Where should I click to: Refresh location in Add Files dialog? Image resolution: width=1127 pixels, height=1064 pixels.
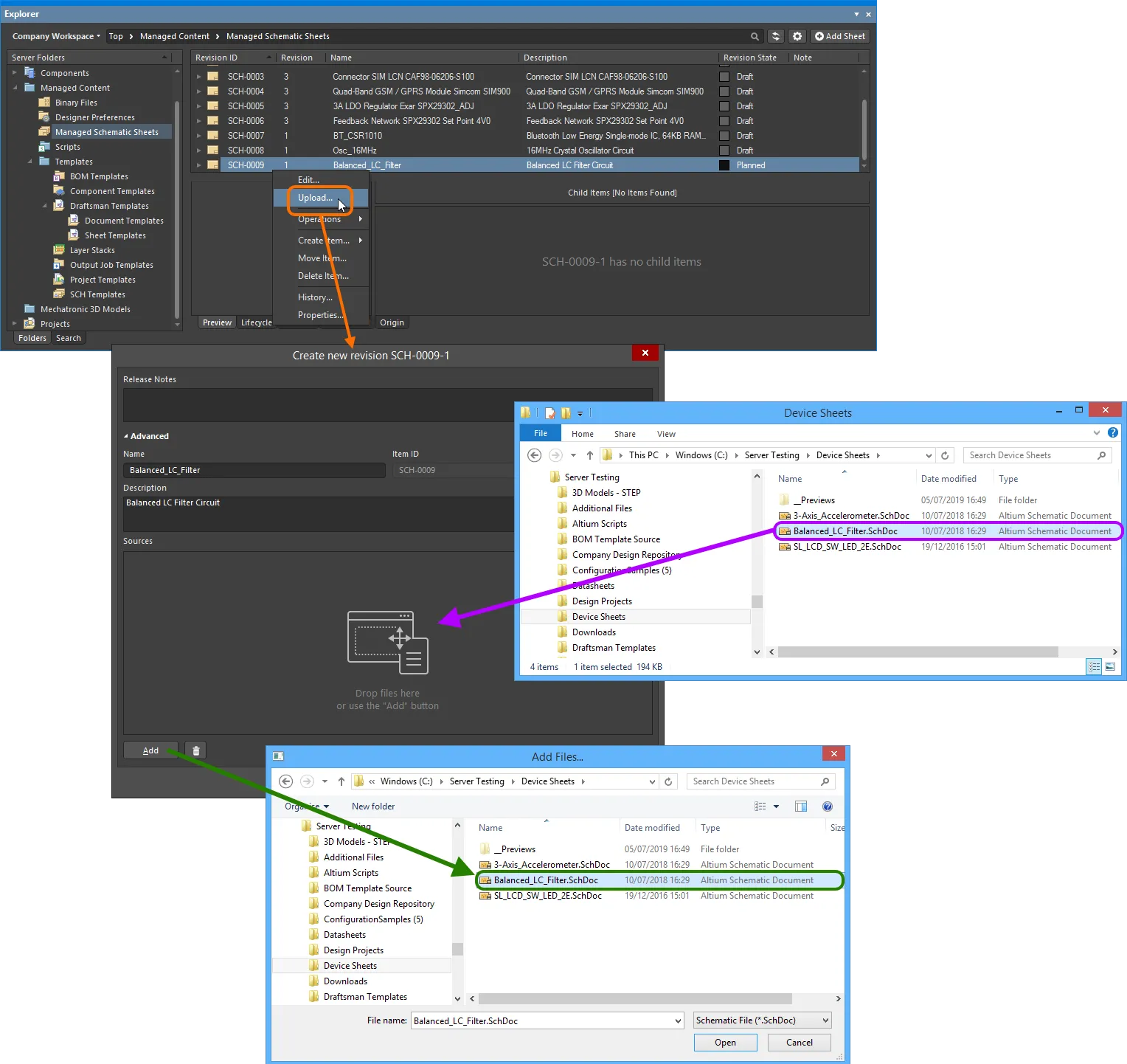668,781
